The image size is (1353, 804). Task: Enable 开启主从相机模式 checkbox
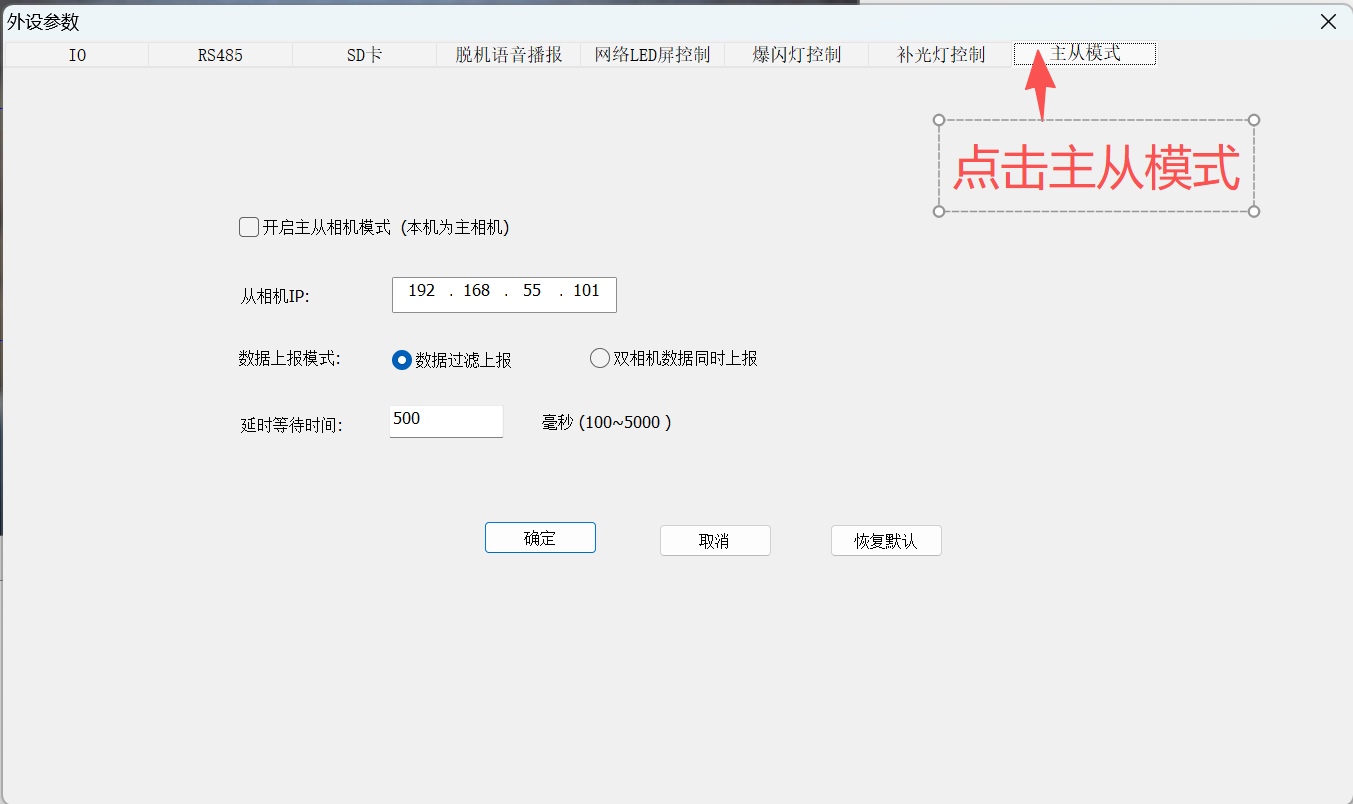pyautogui.click(x=248, y=227)
